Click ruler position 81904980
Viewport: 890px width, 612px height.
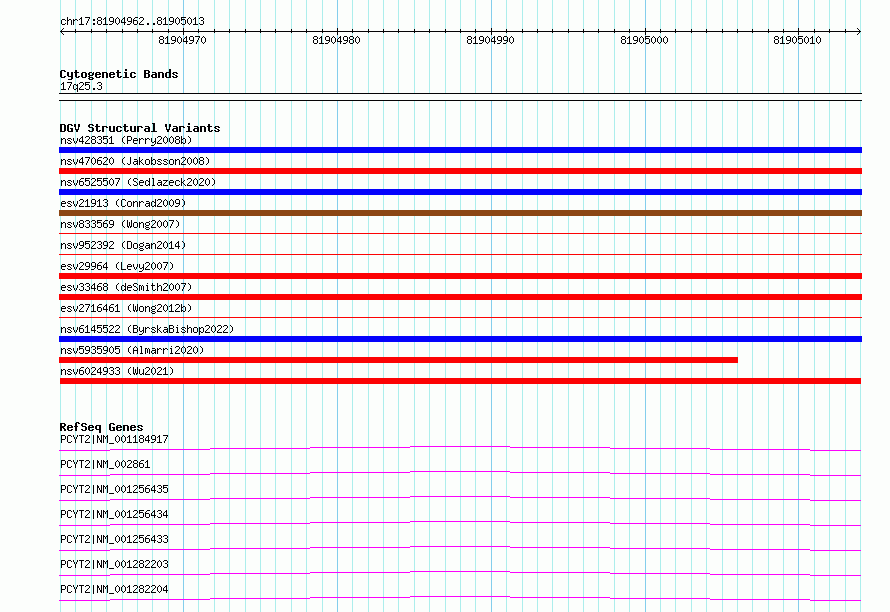336,40
